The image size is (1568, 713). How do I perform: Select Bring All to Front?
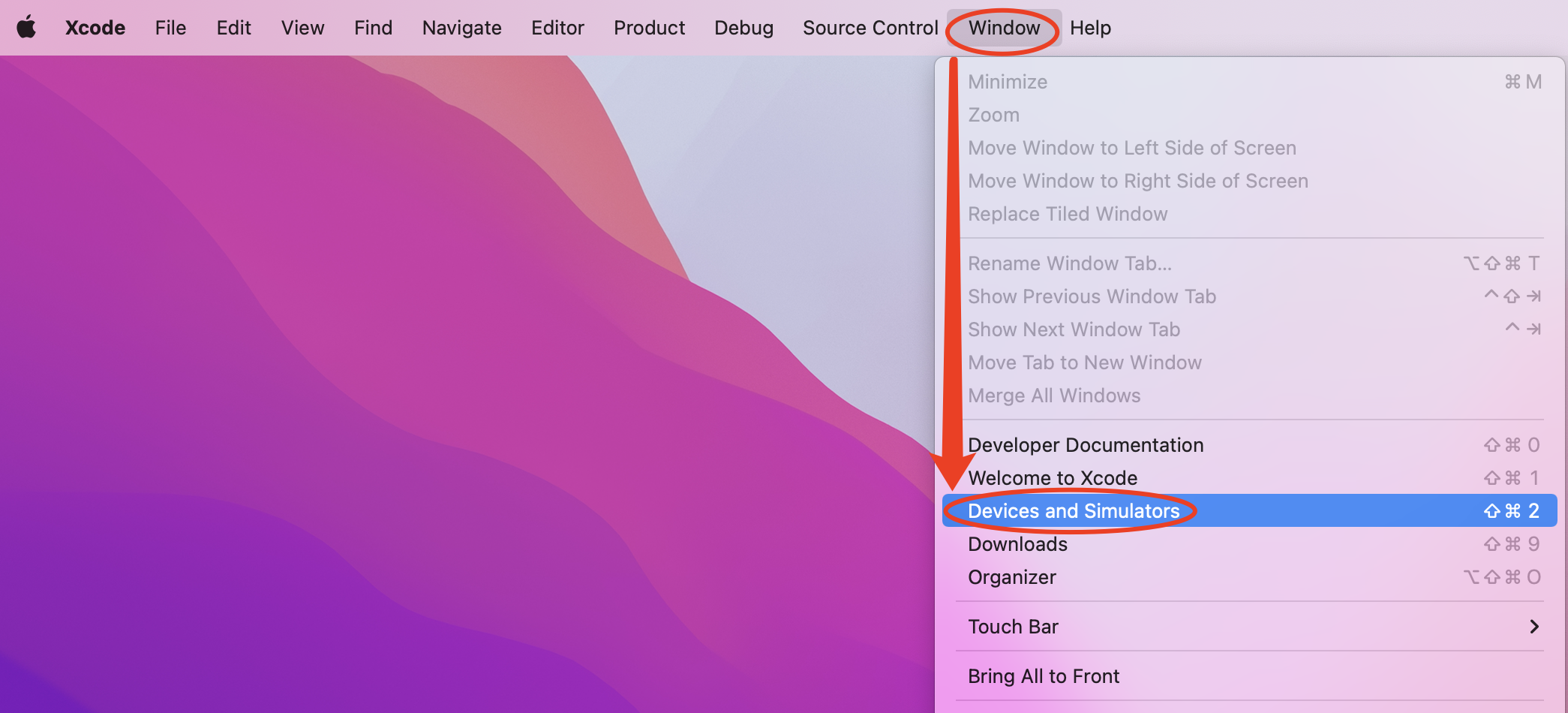tap(1250, 676)
